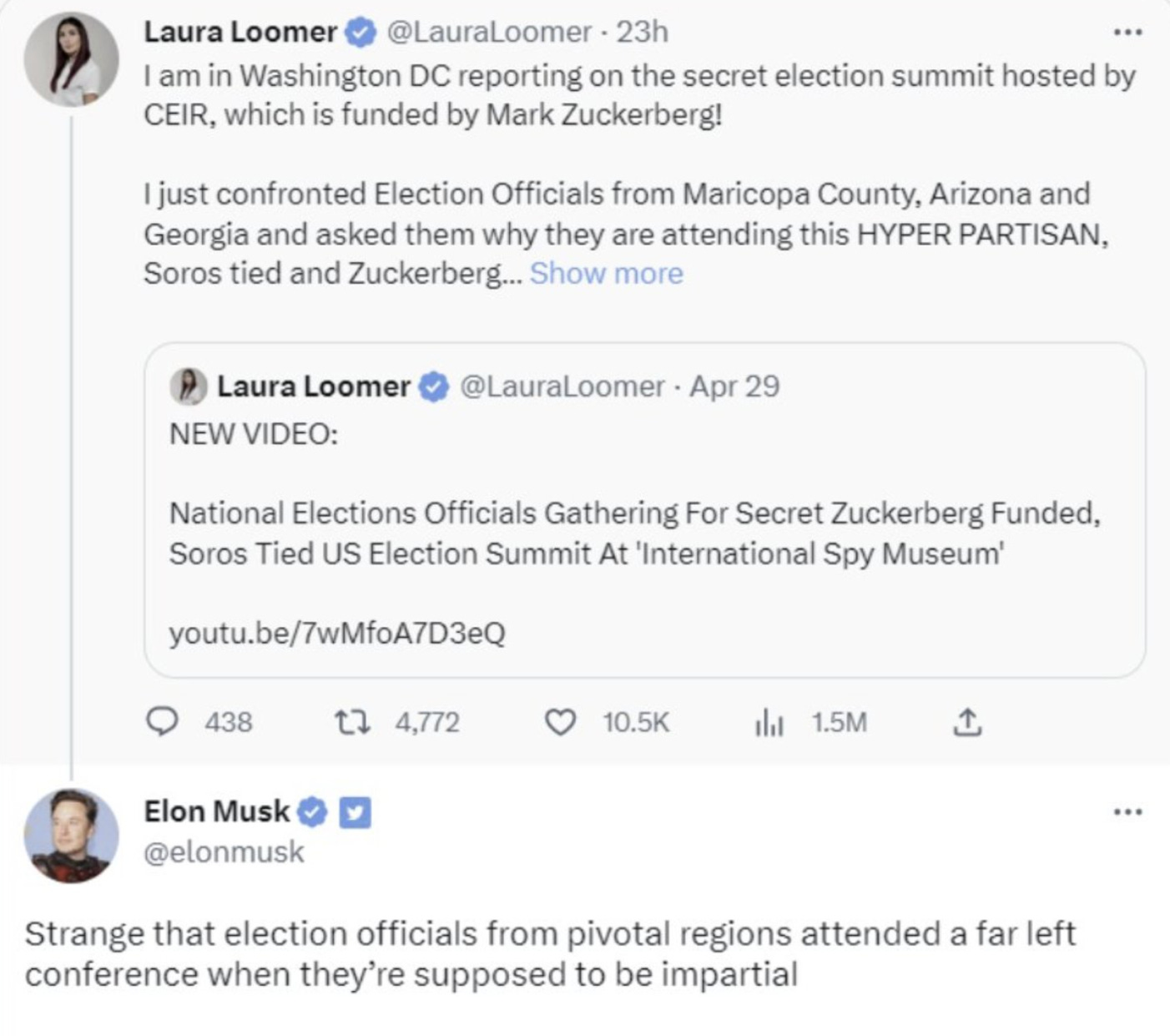Open the @elonmusk profile handle

pos(224,852)
